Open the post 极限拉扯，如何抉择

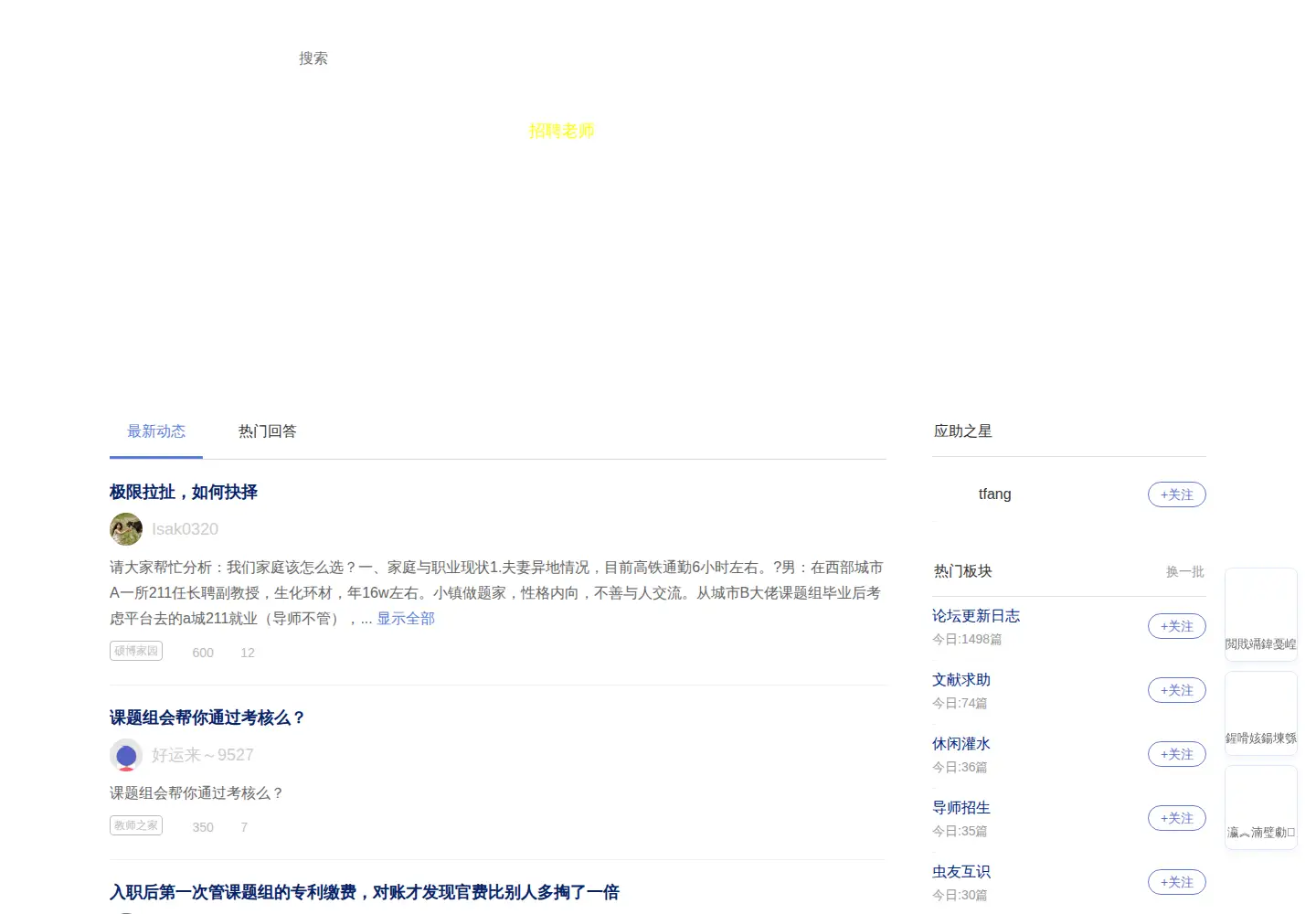point(184,492)
